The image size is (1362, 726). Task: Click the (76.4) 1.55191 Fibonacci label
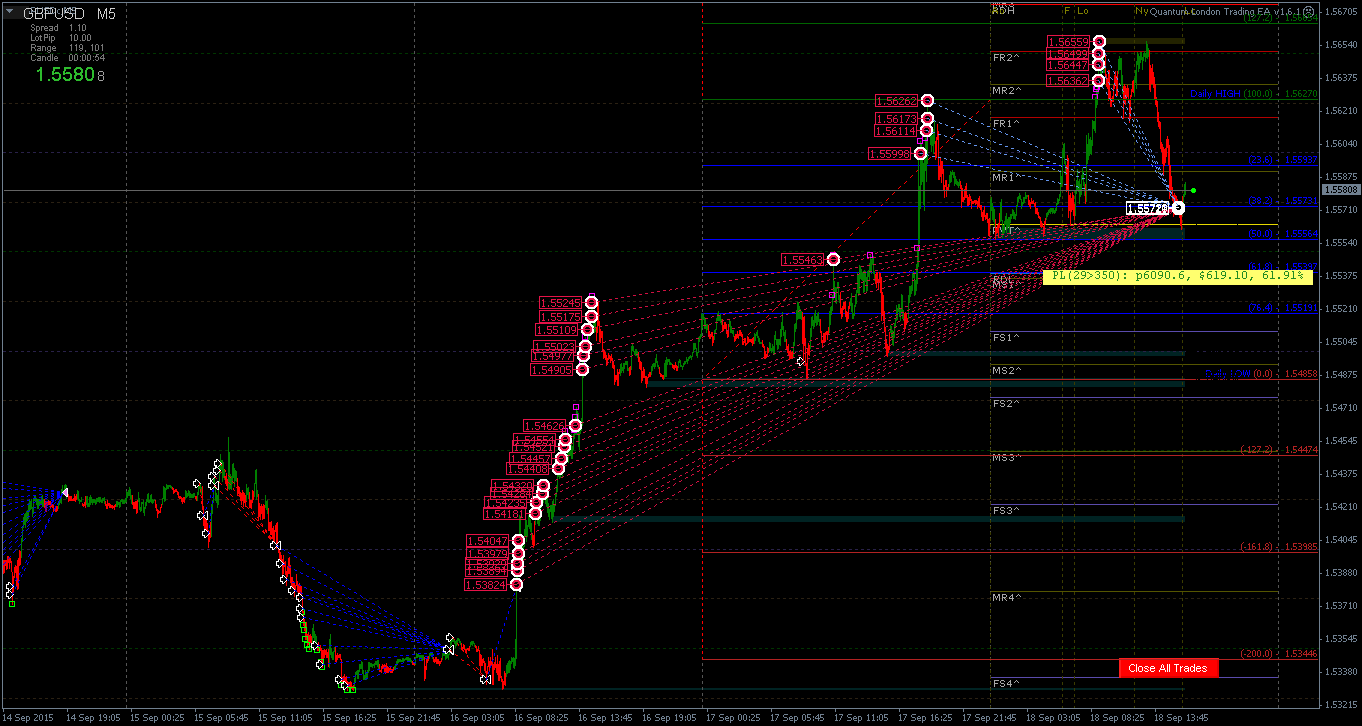pos(1284,308)
